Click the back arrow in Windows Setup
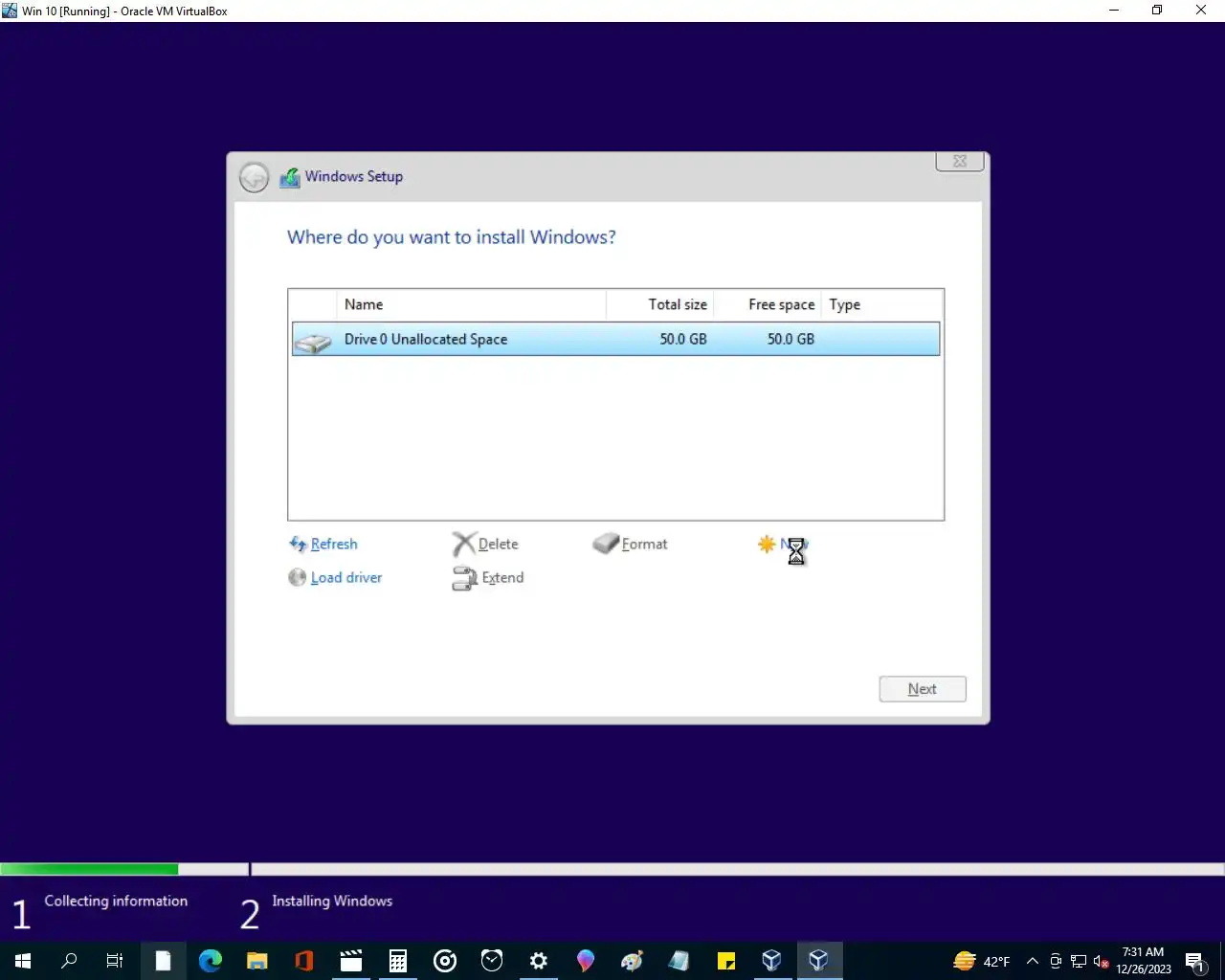The height and width of the screenshot is (980, 1225). (x=254, y=177)
